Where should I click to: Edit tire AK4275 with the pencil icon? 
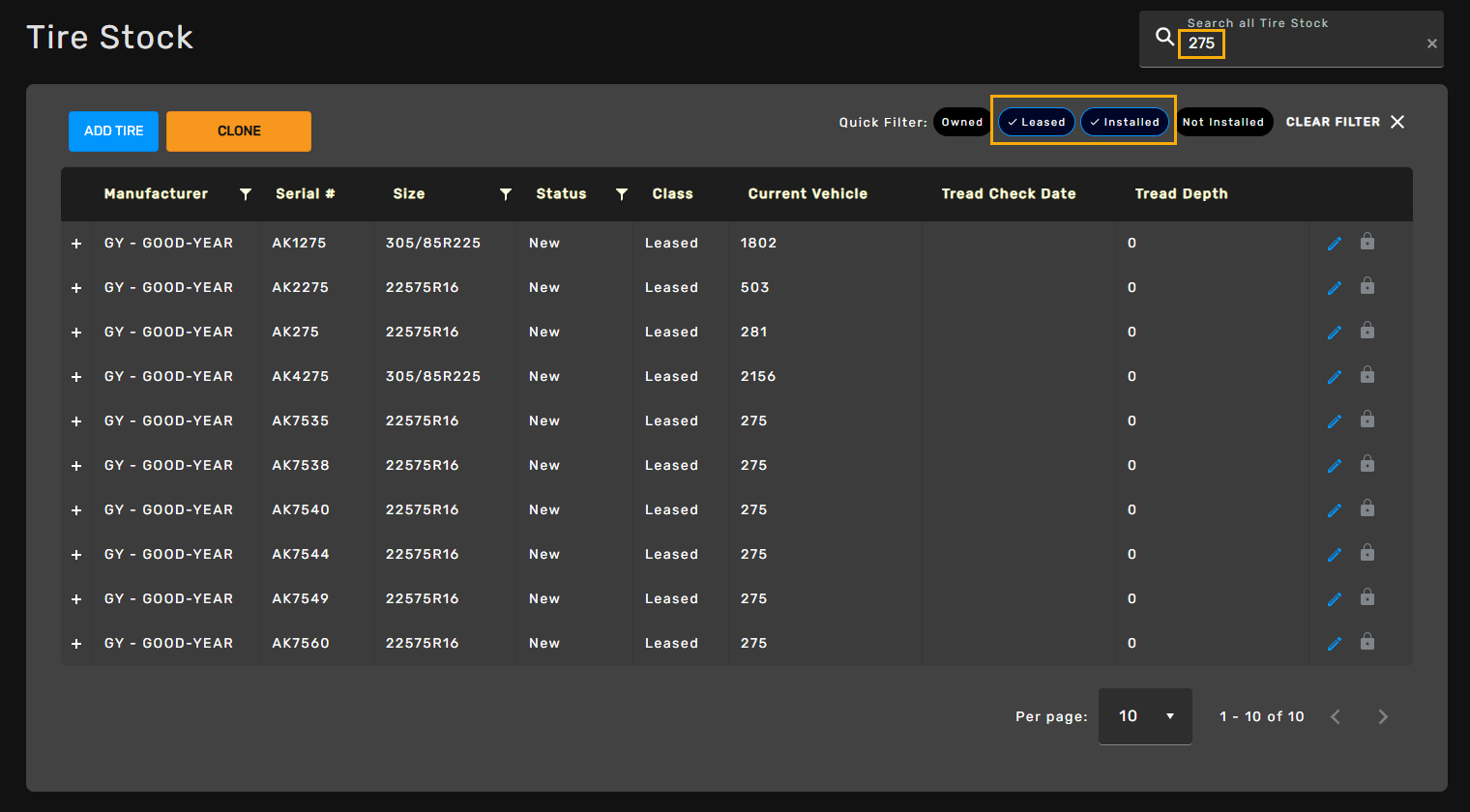tap(1335, 377)
